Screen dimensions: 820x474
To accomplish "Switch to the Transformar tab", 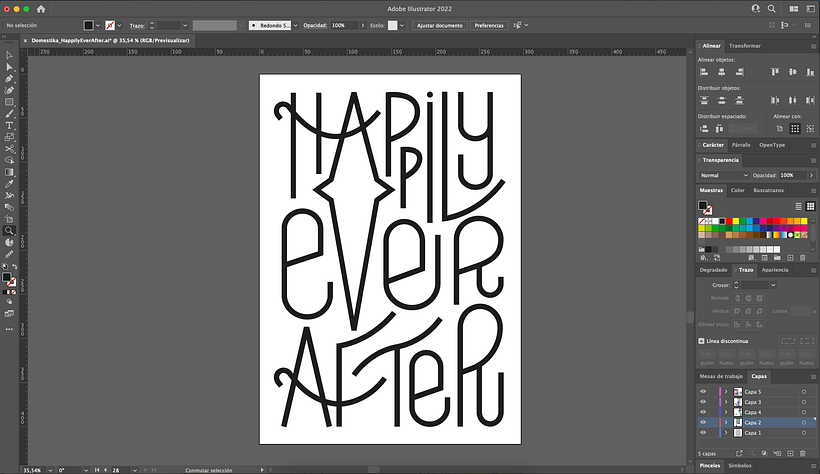I will [745, 46].
